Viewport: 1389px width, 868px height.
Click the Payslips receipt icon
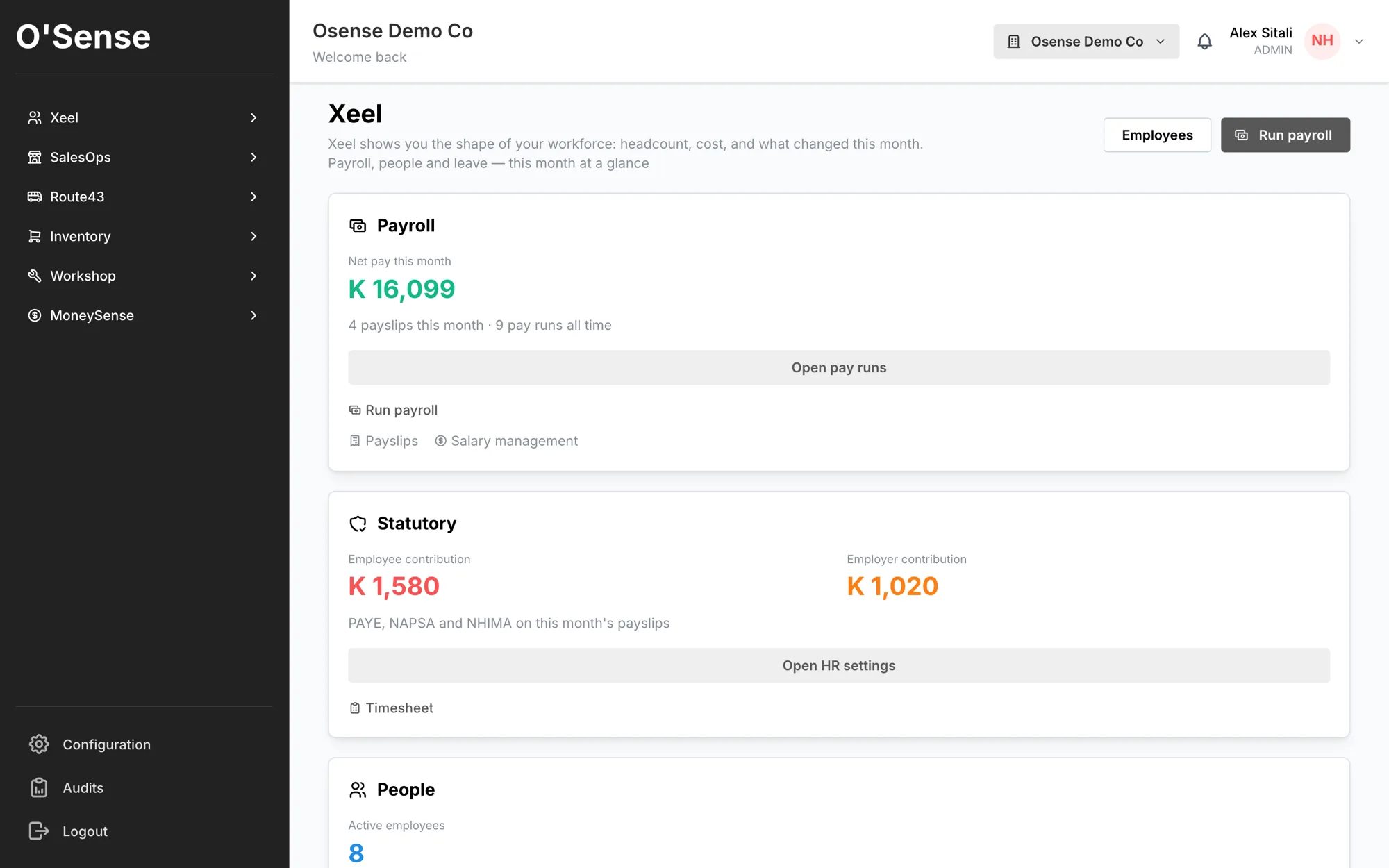click(355, 441)
